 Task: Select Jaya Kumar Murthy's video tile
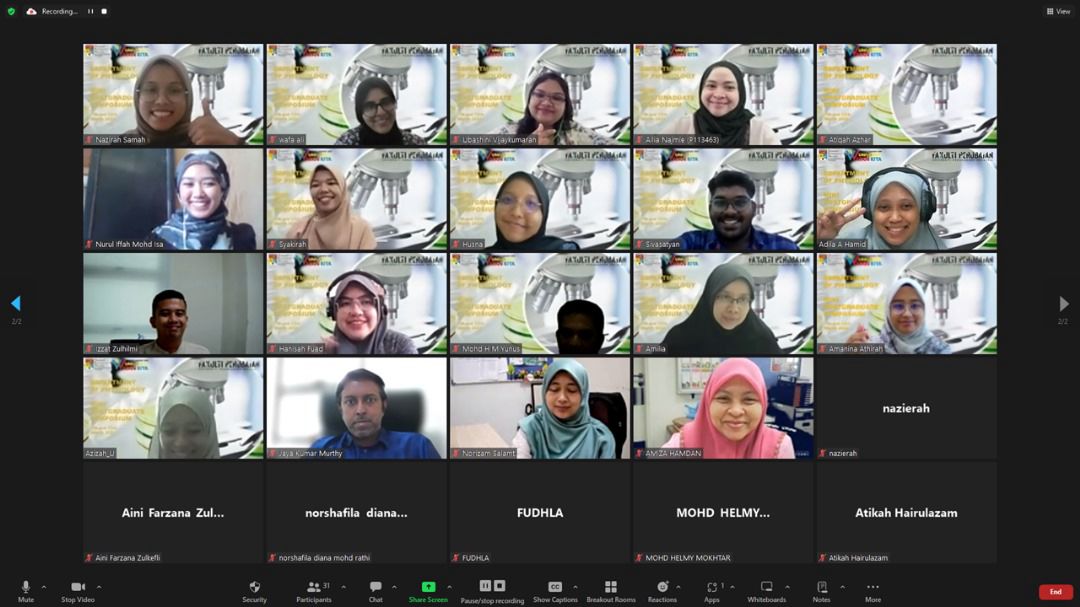(356, 408)
